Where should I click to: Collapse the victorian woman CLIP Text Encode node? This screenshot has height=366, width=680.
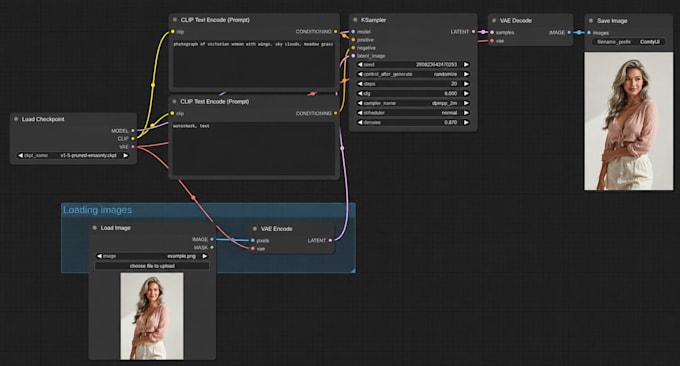click(x=175, y=20)
